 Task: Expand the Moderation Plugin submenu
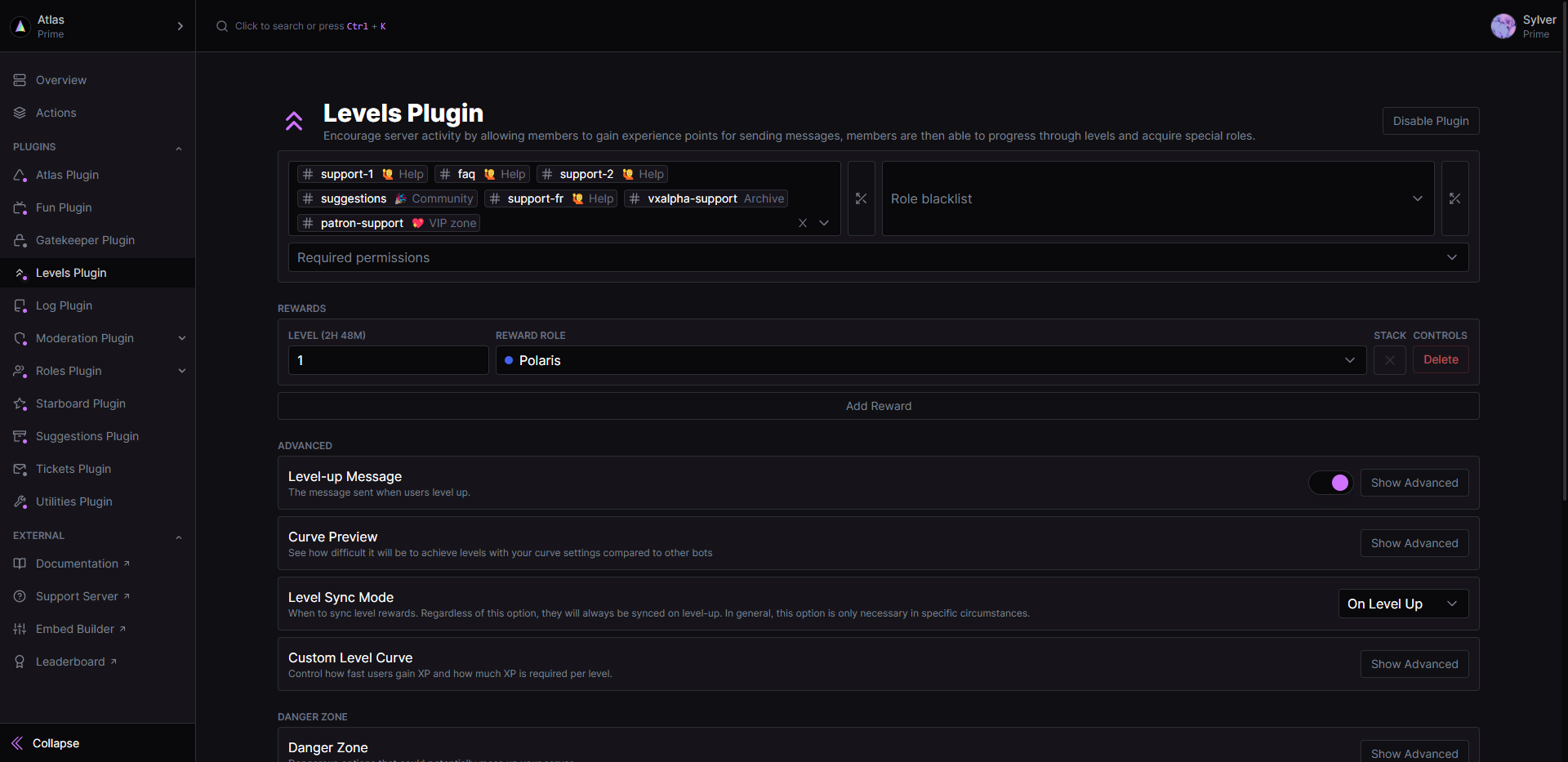point(182,338)
